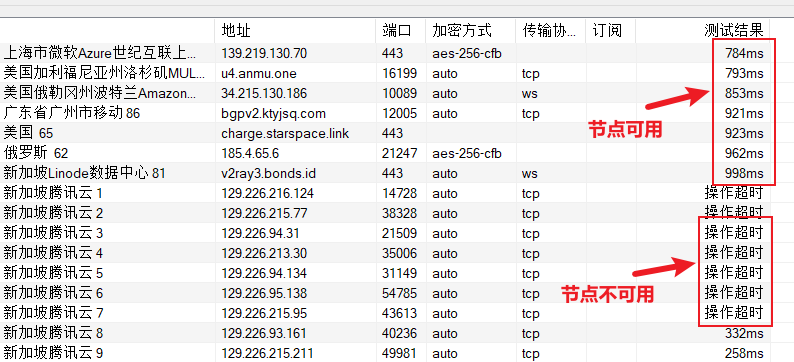Click address 129.226.95.138
This screenshot has width=794, height=362.
264,294
